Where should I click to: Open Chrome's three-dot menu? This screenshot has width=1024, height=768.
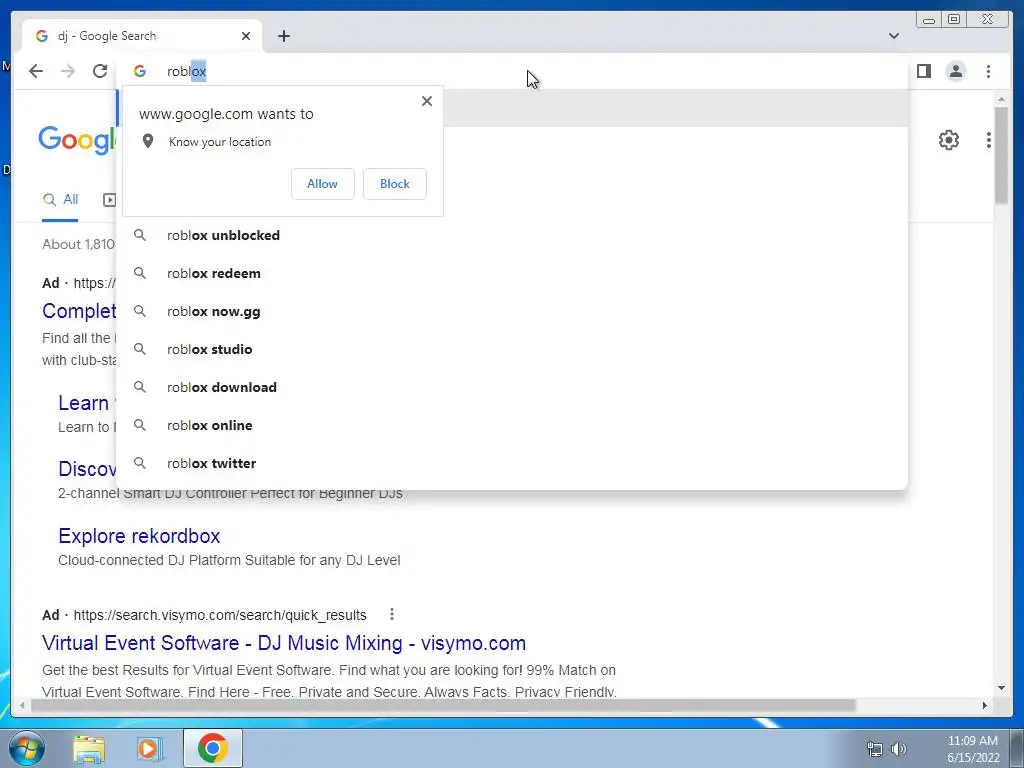pyautogui.click(x=988, y=71)
